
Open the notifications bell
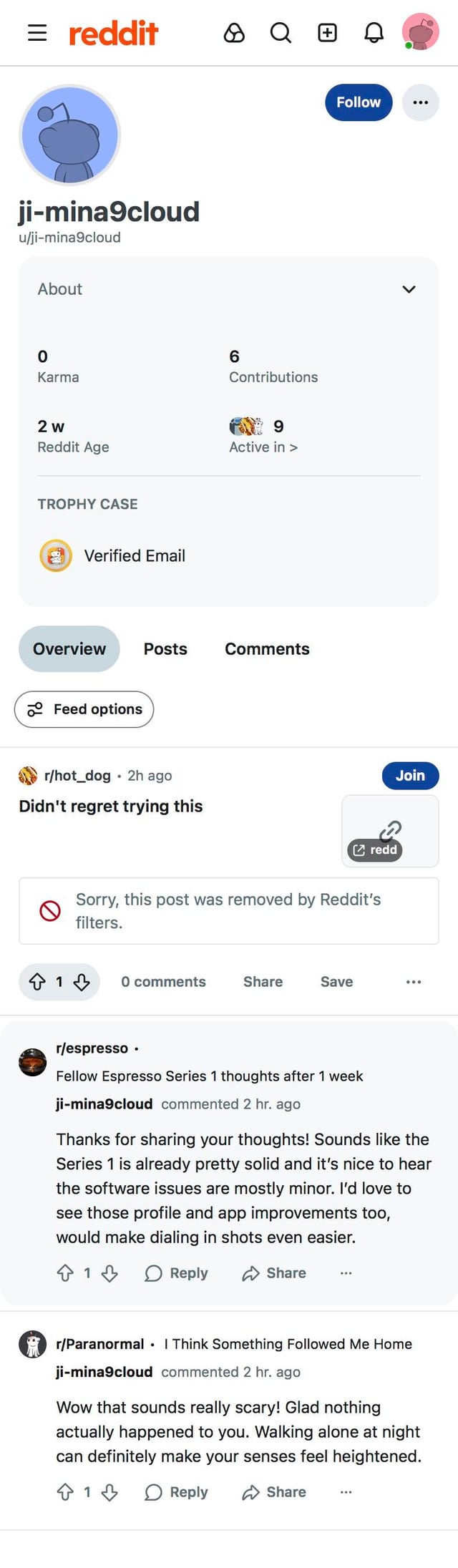[x=374, y=33]
